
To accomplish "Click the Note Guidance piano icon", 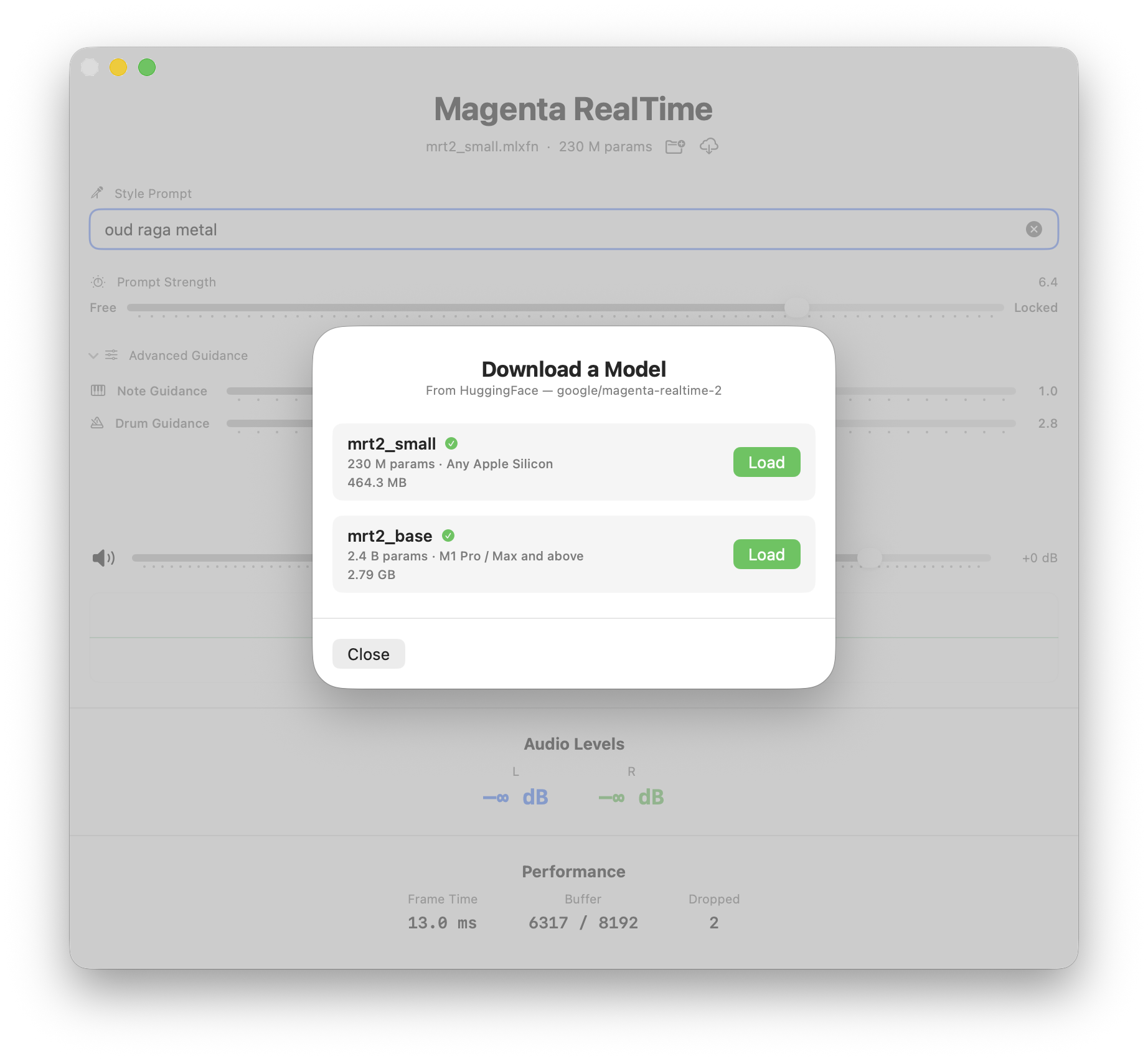I will click(98, 390).
